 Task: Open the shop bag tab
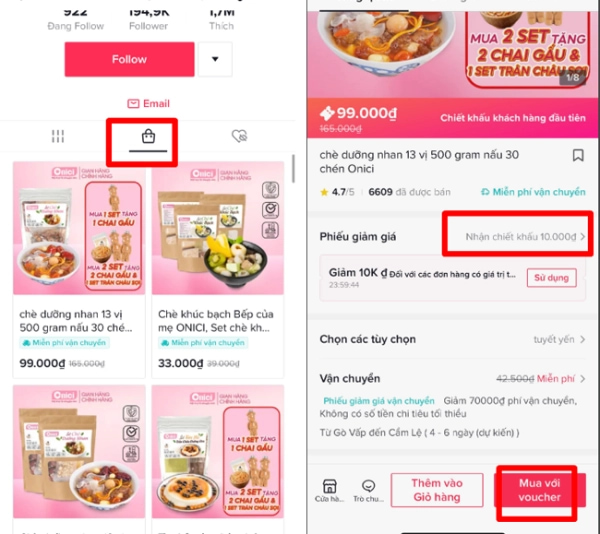[148, 137]
